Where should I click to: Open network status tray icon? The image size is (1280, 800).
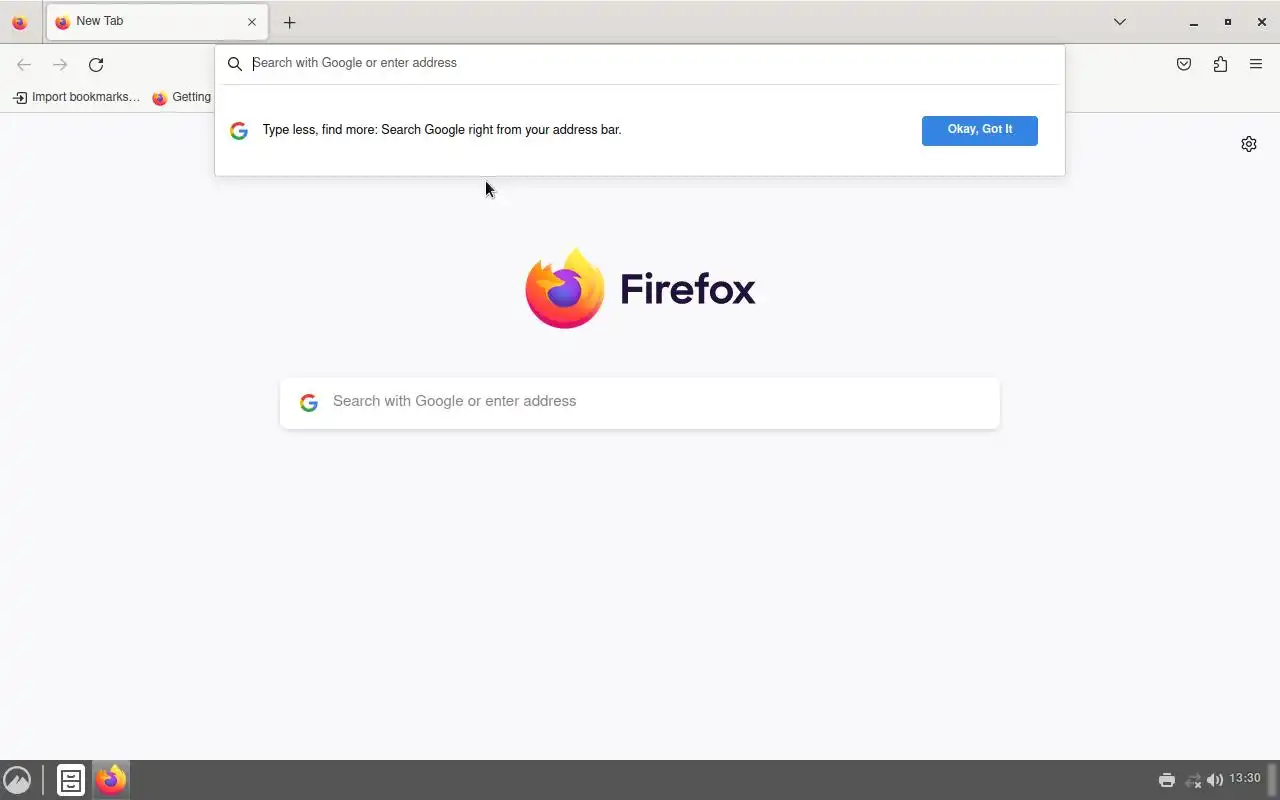1192,780
